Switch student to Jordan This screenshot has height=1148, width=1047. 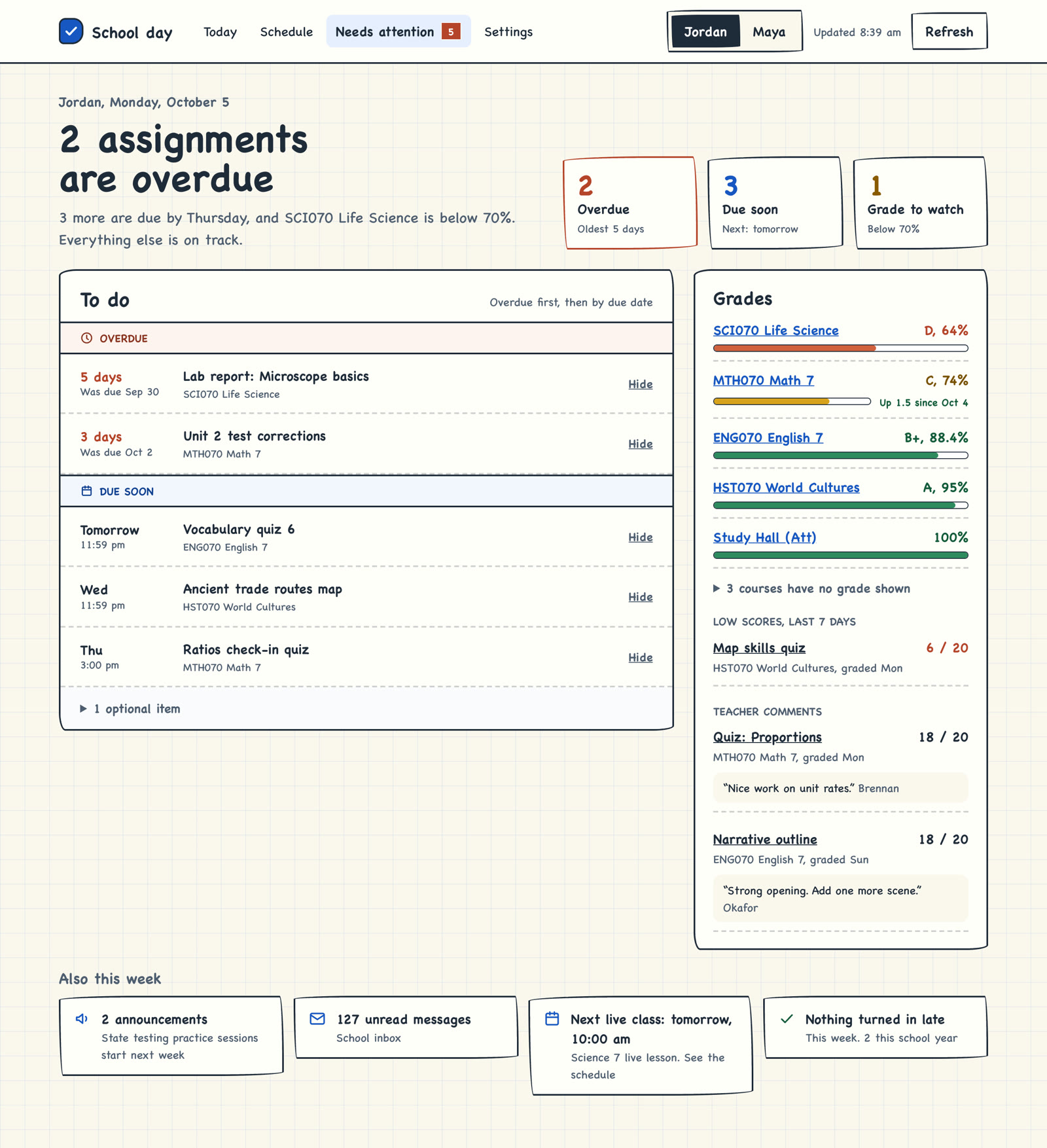(705, 31)
